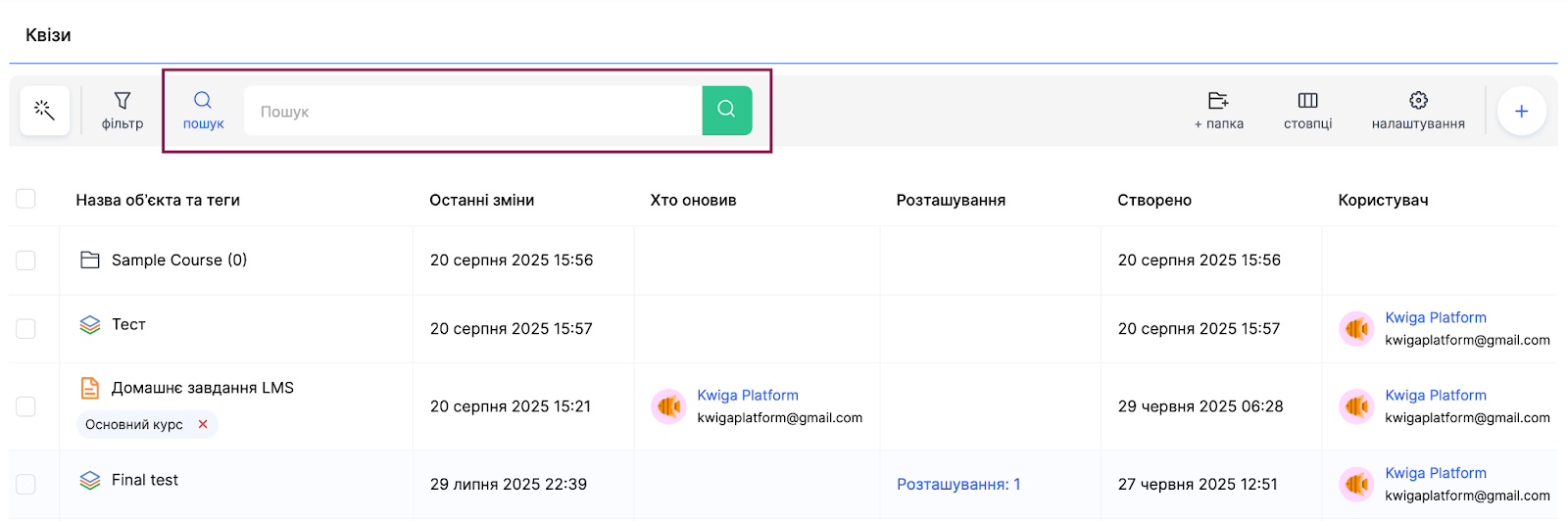The height and width of the screenshot is (521, 1568).
Task: Click into the Пошук search field
Action: [x=472, y=112]
